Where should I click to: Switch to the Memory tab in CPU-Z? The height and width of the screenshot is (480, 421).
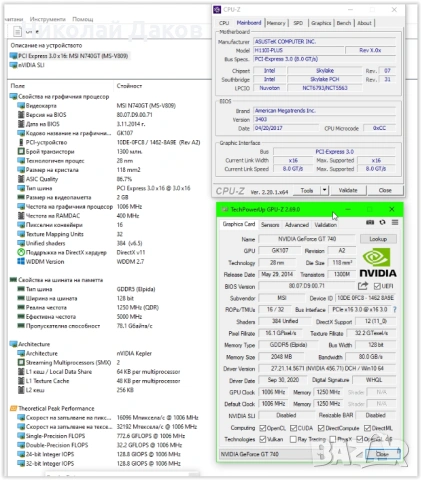point(276,23)
